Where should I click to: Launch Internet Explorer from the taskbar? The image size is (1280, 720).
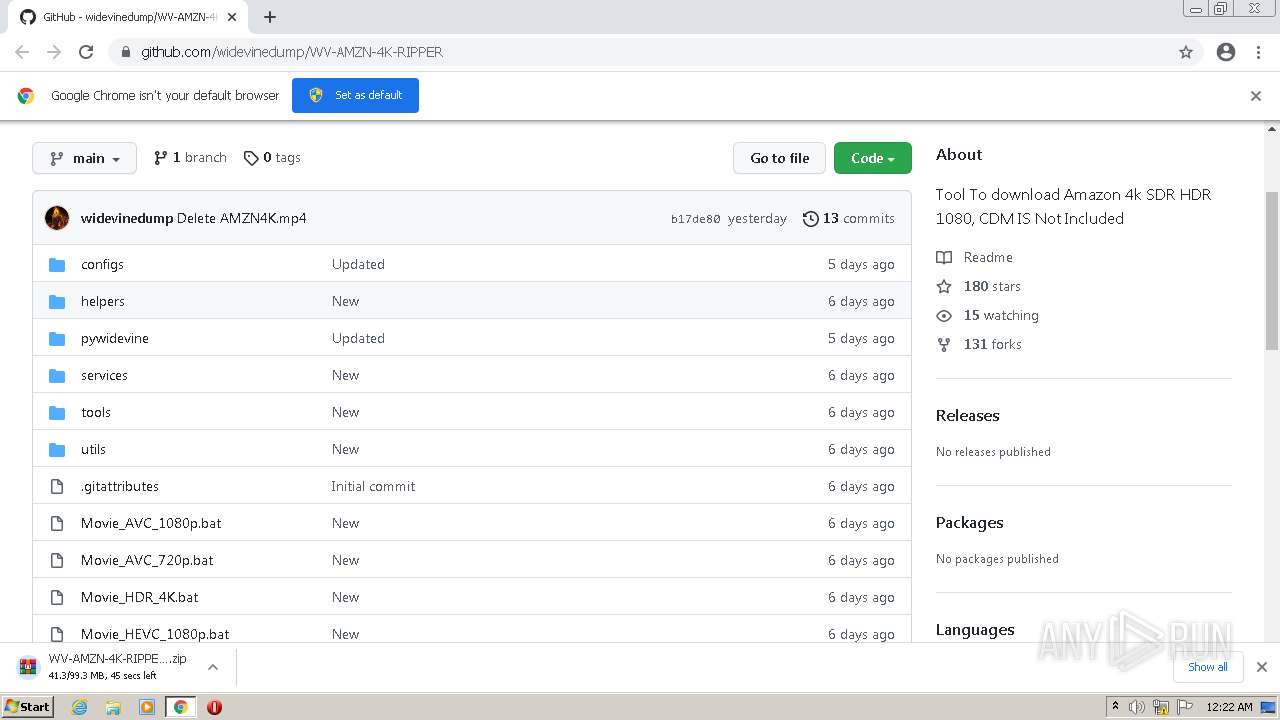(x=80, y=707)
